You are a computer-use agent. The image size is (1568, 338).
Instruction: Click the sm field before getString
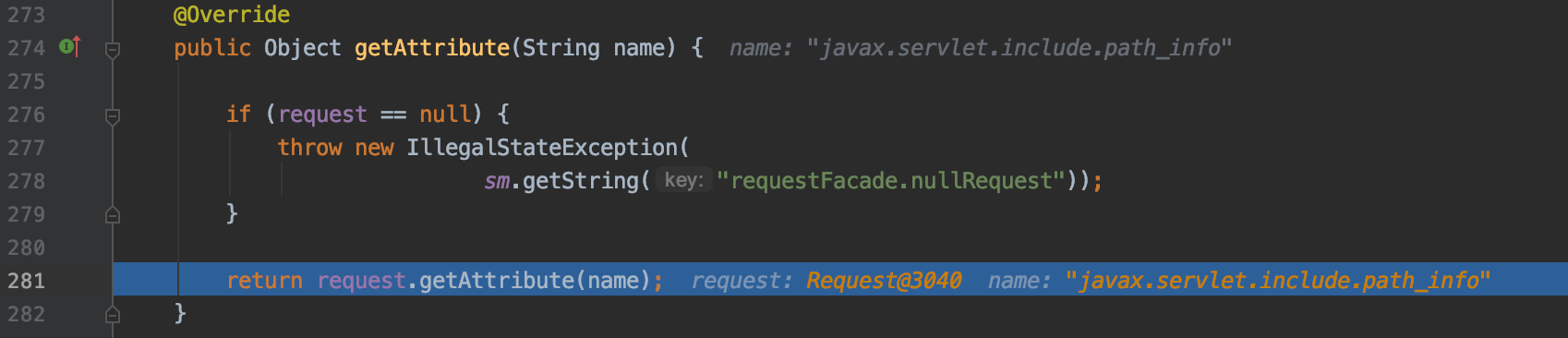[x=497, y=181]
